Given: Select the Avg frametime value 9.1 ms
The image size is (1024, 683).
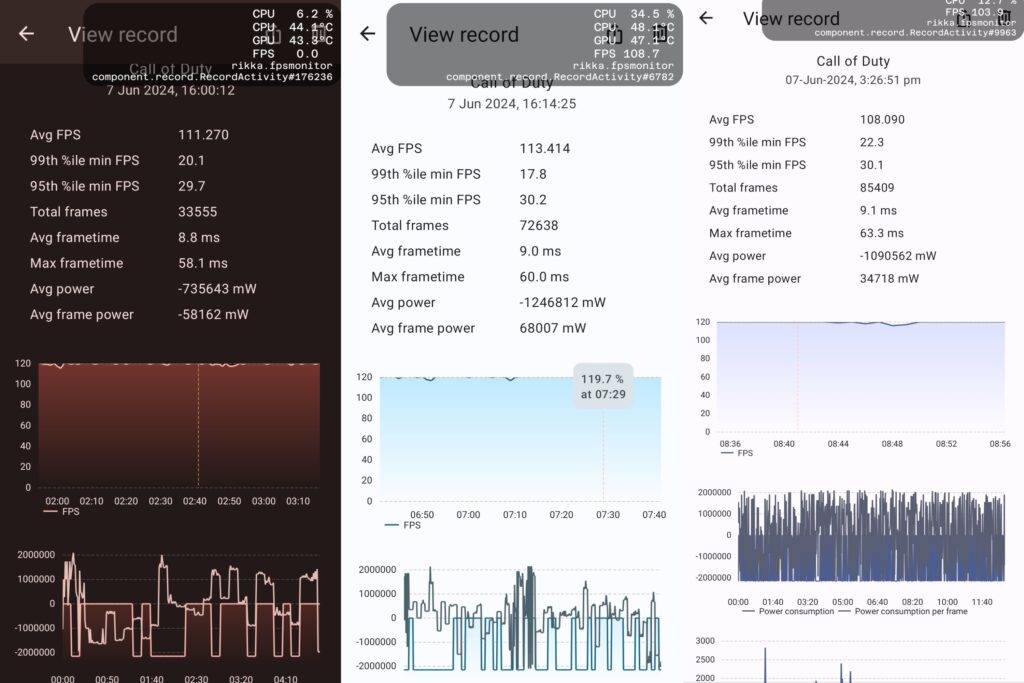Looking at the screenshot, I should click(878, 210).
